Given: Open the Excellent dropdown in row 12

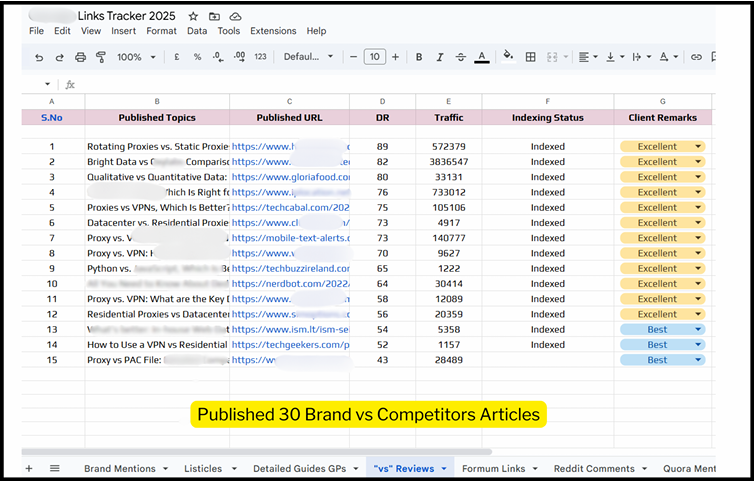Looking at the screenshot, I should (x=663, y=314).
